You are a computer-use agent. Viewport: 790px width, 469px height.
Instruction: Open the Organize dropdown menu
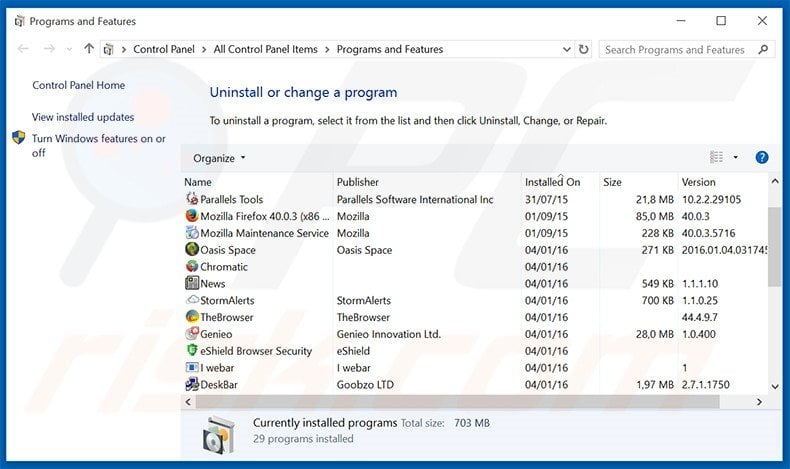[x=219, y=158]
